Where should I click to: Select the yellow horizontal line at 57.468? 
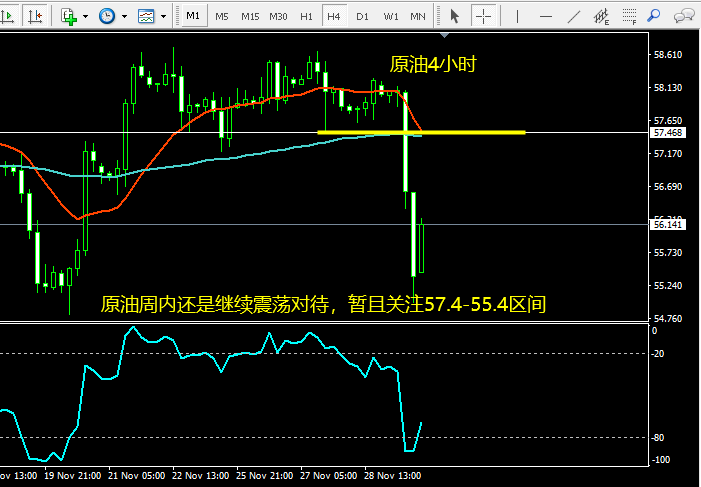click(x=421, y=132)
